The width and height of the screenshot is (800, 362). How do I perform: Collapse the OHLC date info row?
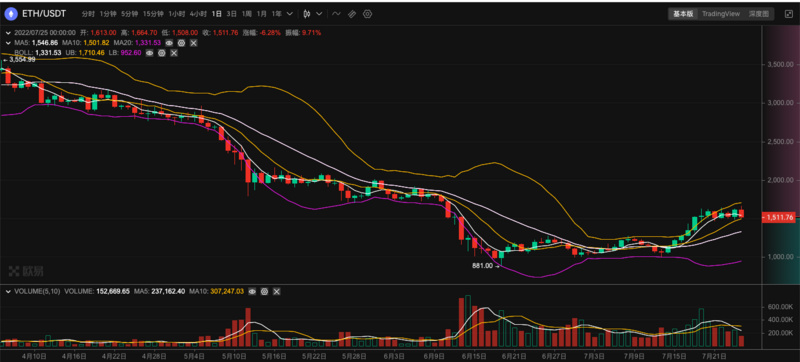(8, 33)
